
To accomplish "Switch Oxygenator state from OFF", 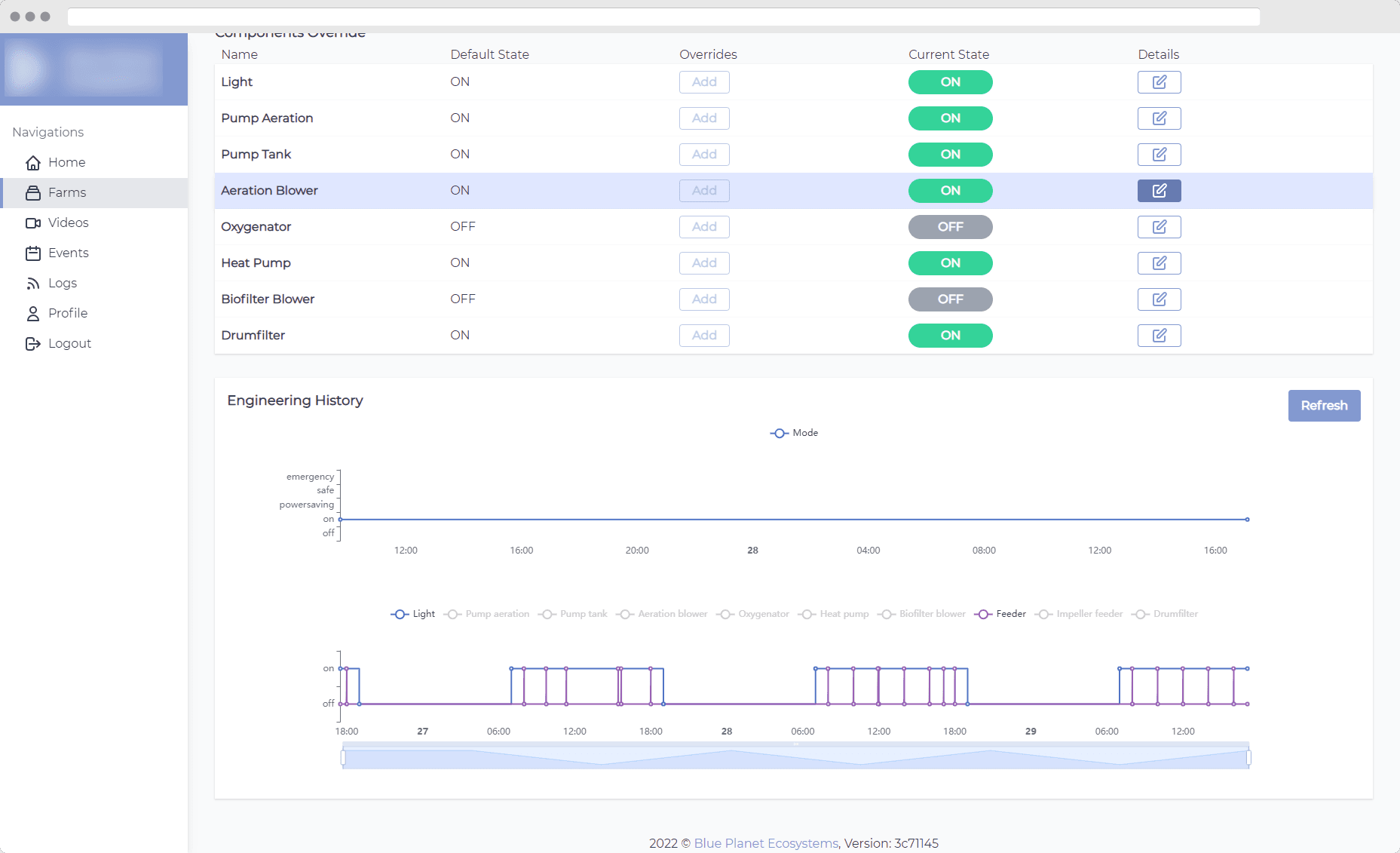I will tap(950, 226).
